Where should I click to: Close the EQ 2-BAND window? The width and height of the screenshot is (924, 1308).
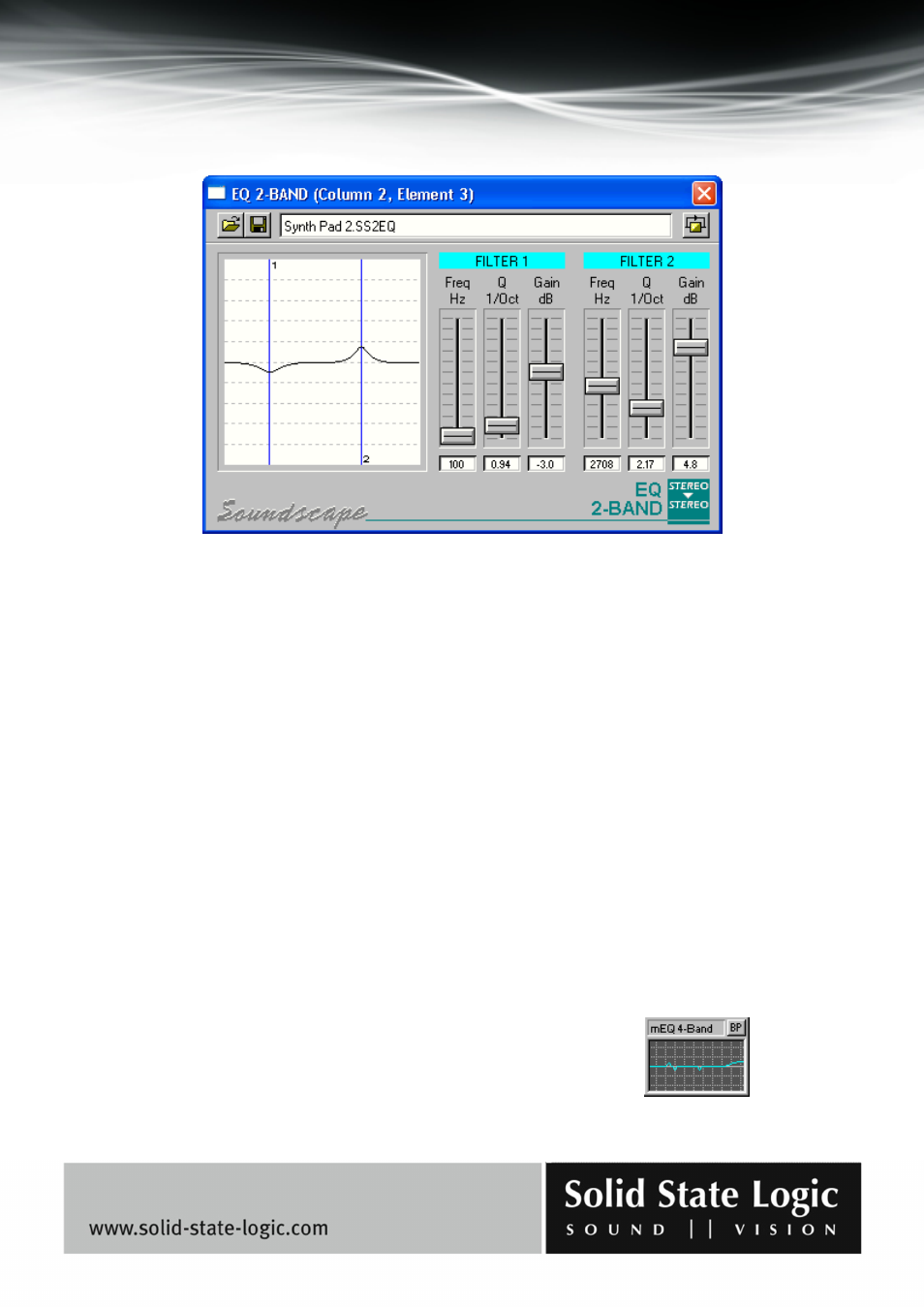704,194
